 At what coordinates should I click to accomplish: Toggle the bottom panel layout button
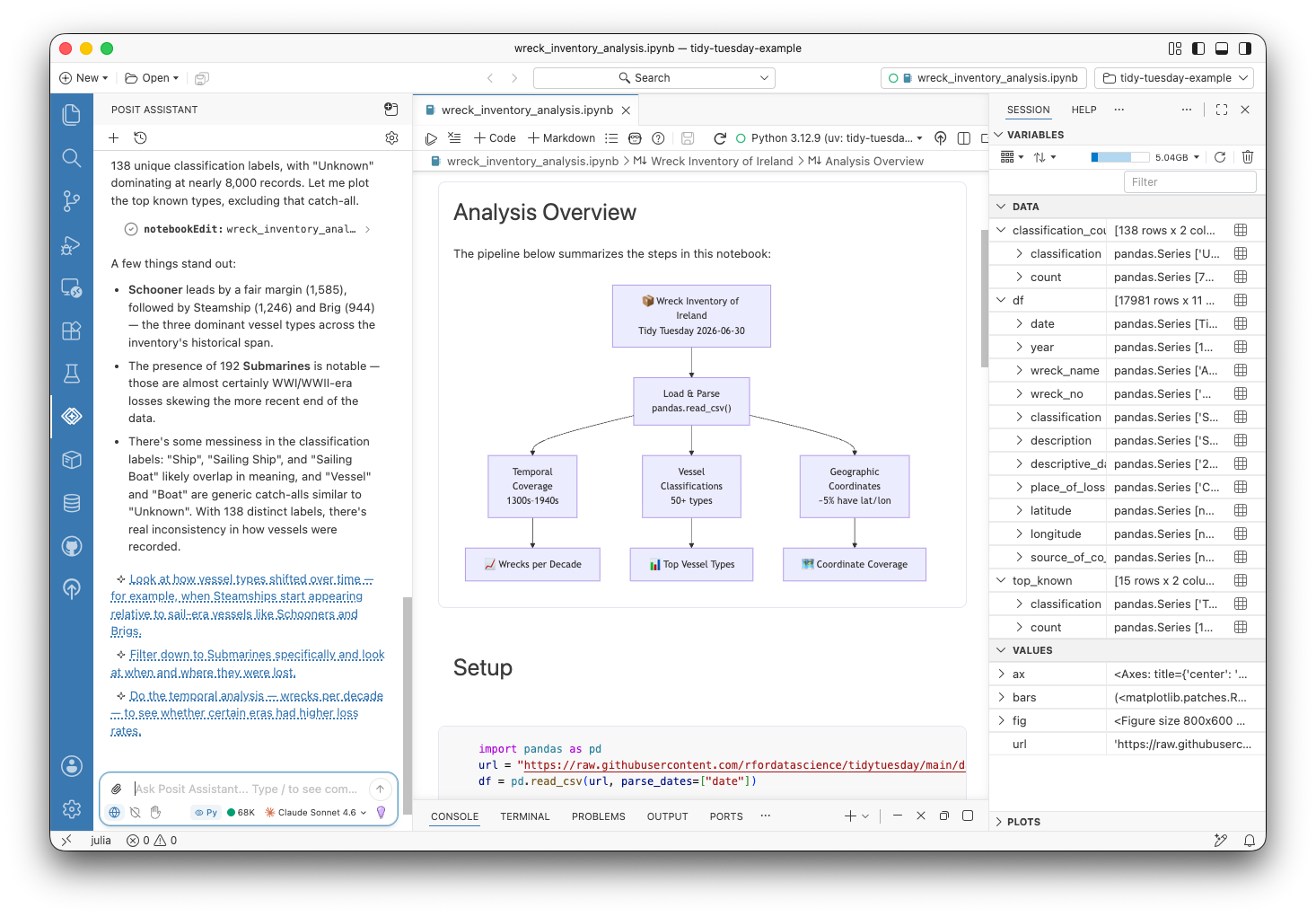pos(1222,48)
